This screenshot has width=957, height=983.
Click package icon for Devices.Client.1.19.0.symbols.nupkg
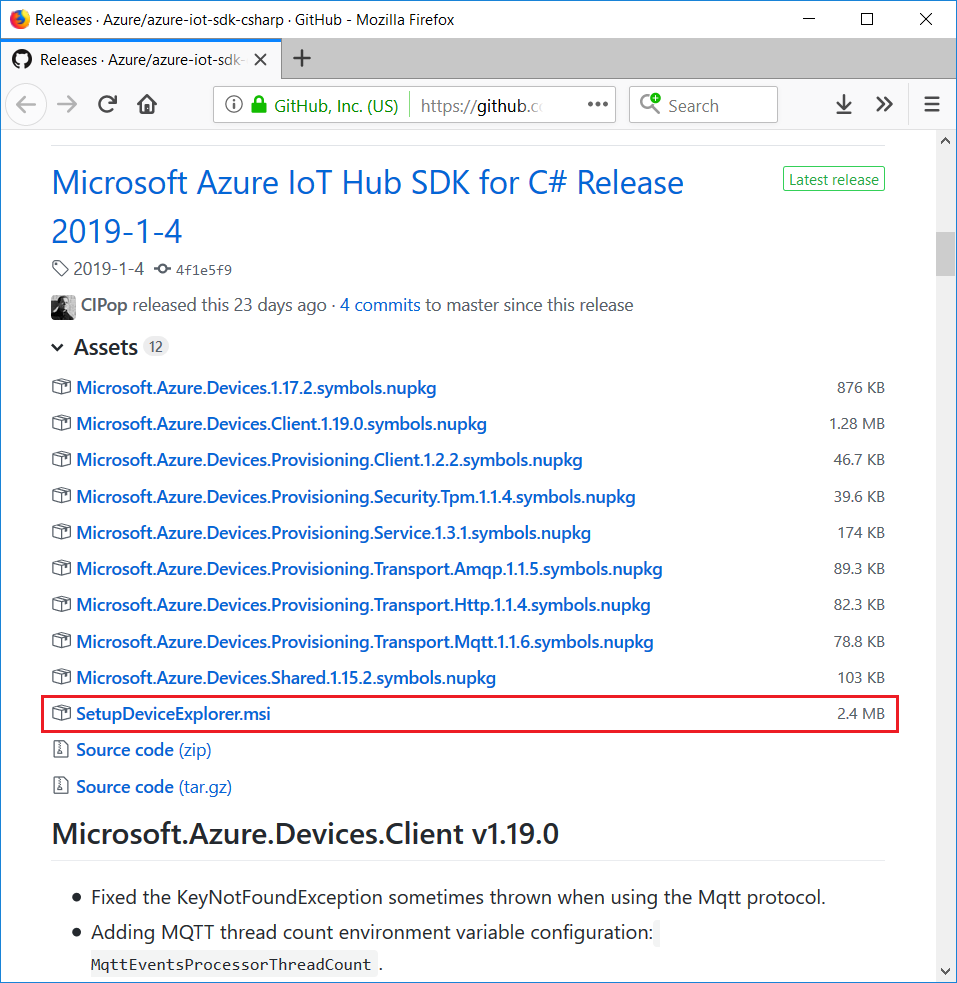click(x=61, y=423)
